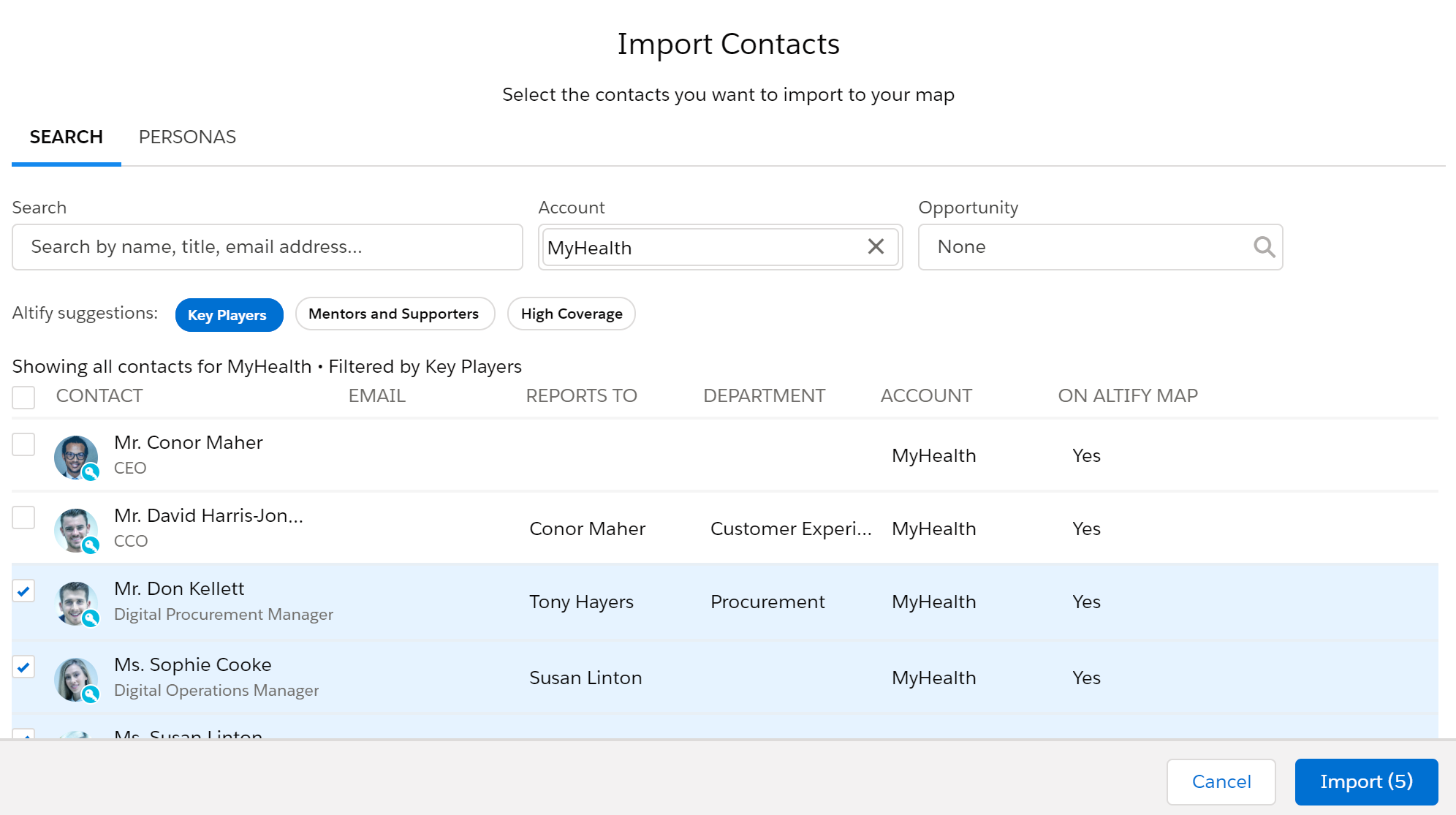Screen dimensions: 1456x815
Task: Select the SEARCH tab
Action: (x=66, y=137)
